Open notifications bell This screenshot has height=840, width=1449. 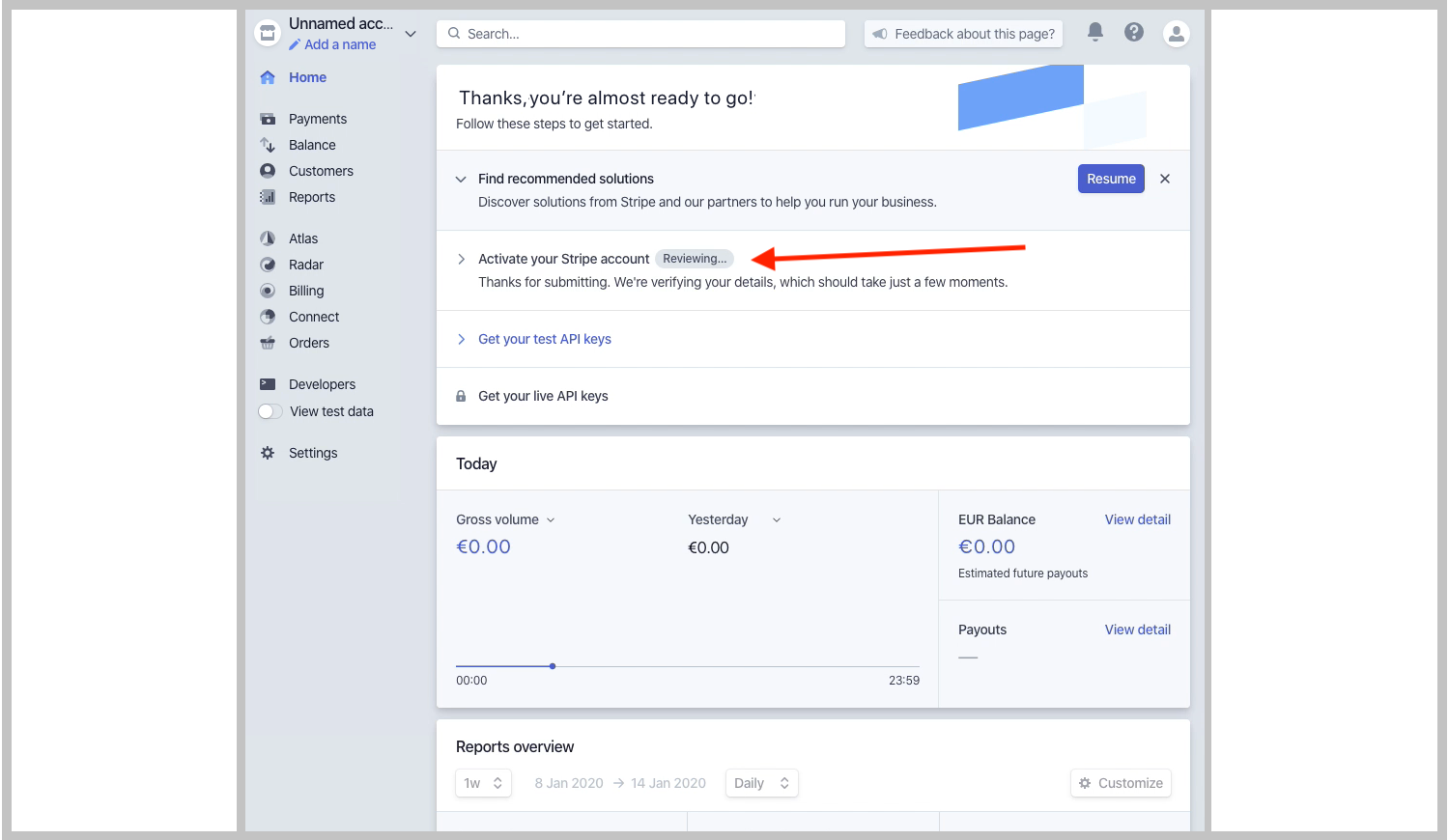[x=1094, y=32]
